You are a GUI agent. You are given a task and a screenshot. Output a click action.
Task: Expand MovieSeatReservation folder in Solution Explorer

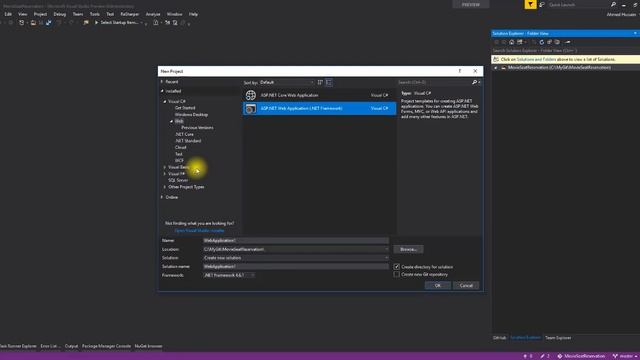[x=496, y=68]
